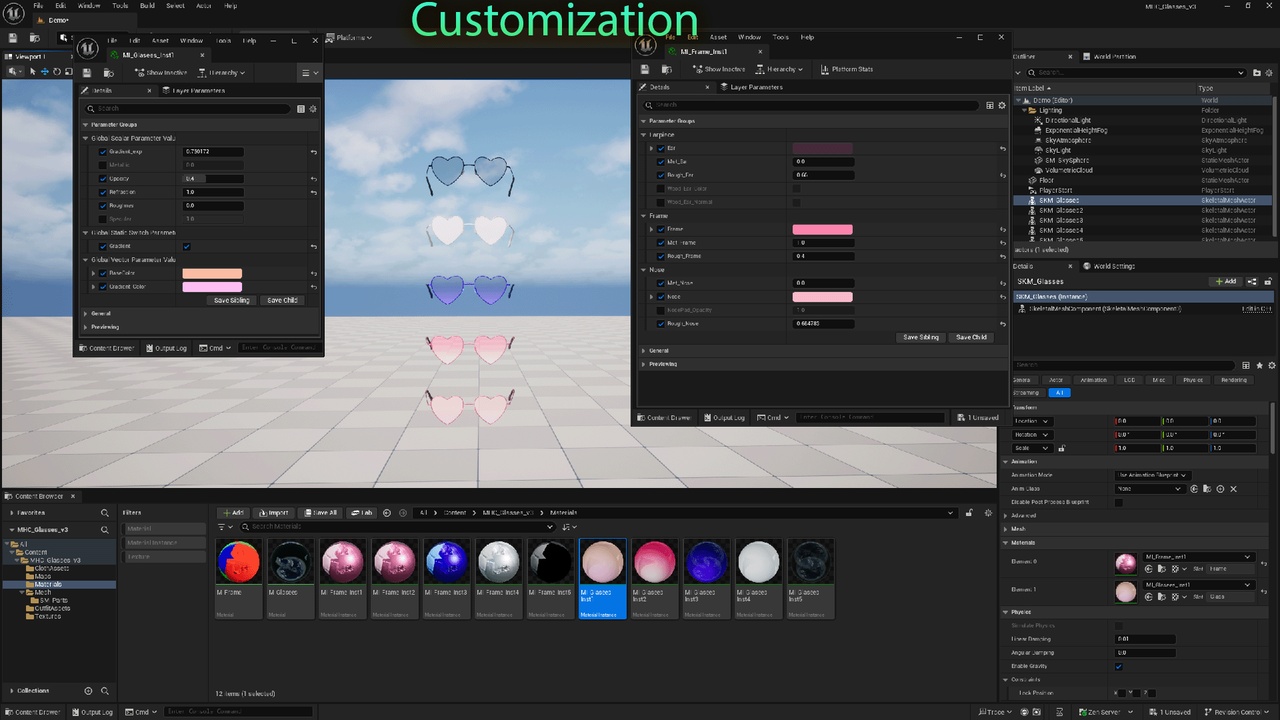1280x720 pixels.
Task: Click Save All in Content Browser
Action: (321, 513)
